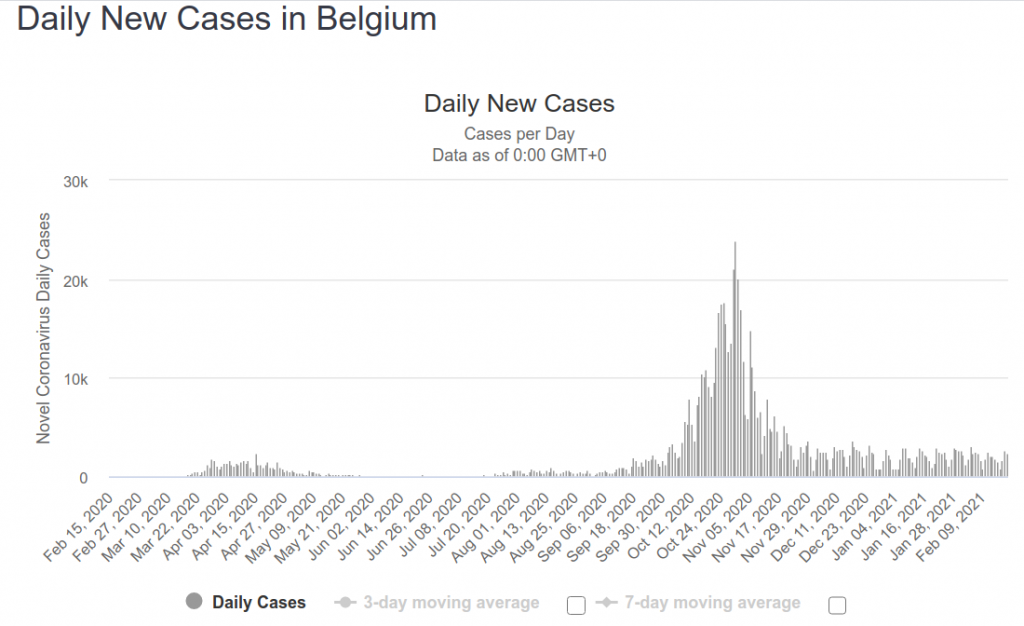Click the "Daily New Cases in Belgium" page heading

[x=227, y=20]
